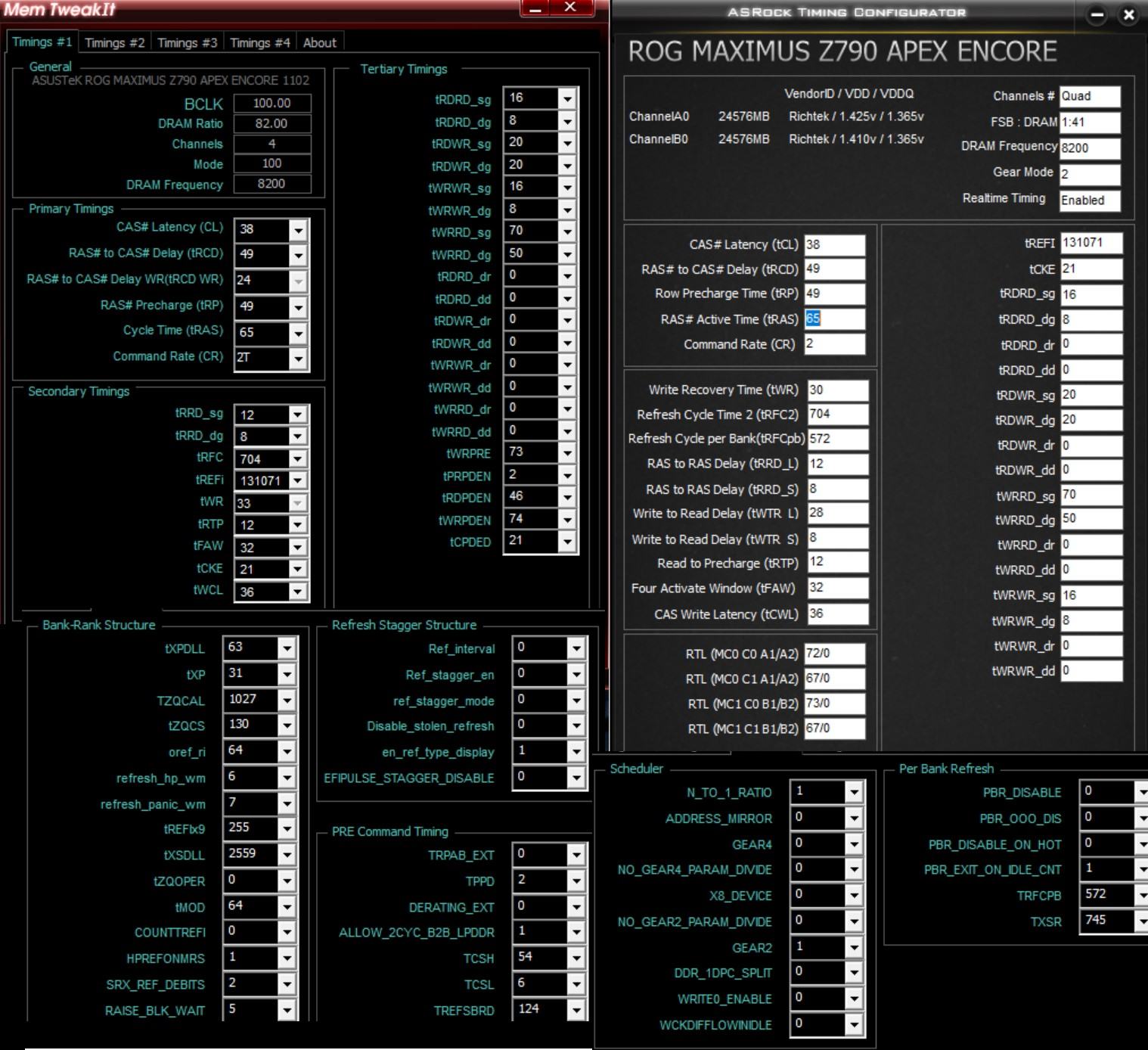The image size is (1148, 1050).
Task: Expand the tWCL dropdown
Action: [298, 592]
